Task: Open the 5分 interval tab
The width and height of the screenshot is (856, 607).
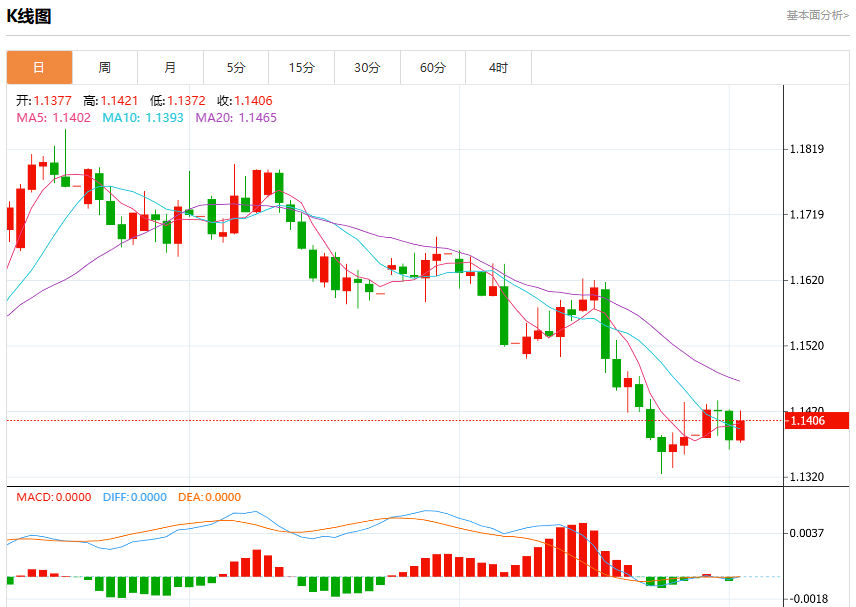Action: point(236,68)
